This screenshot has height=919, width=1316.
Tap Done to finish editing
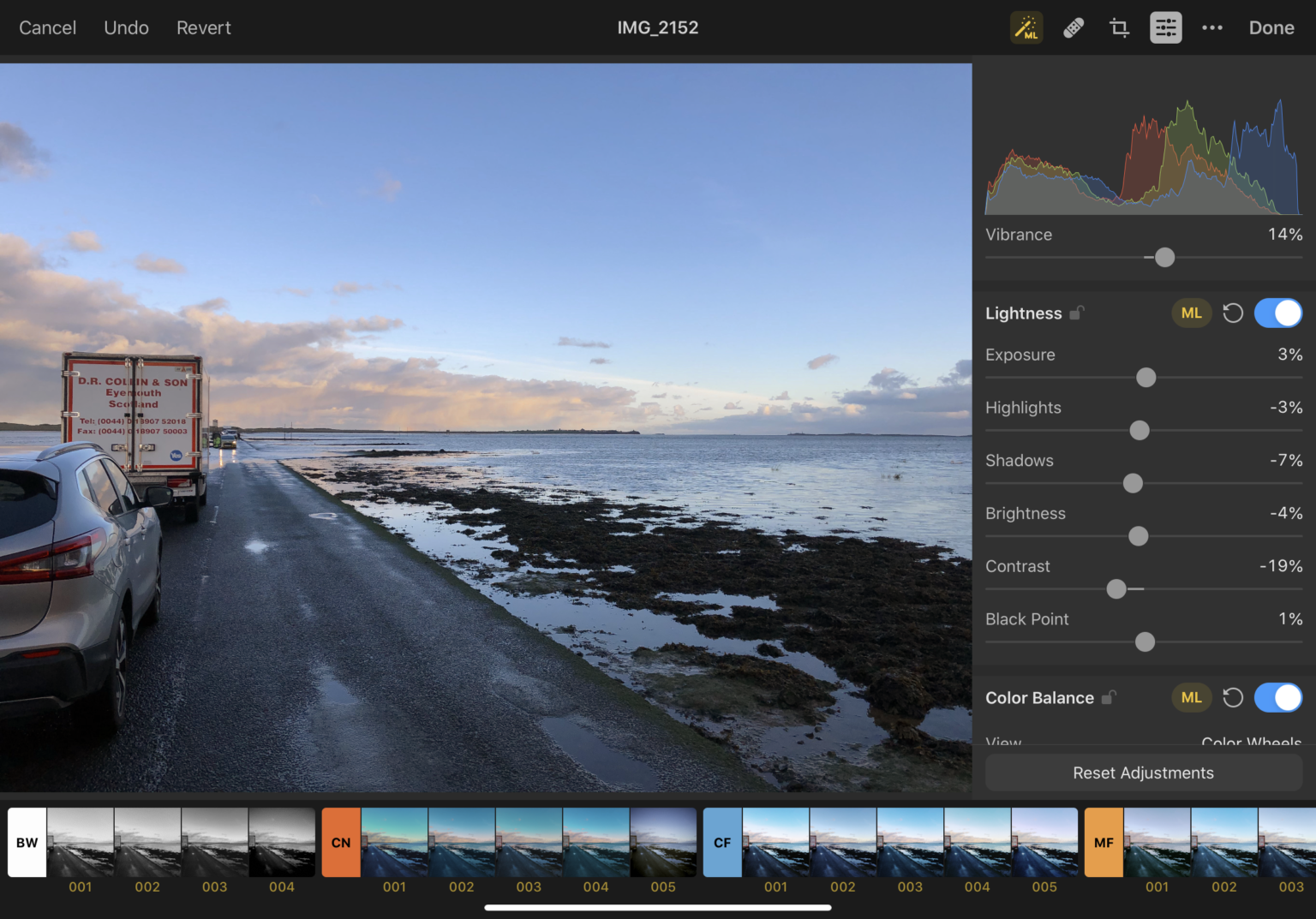[1271, 27]
